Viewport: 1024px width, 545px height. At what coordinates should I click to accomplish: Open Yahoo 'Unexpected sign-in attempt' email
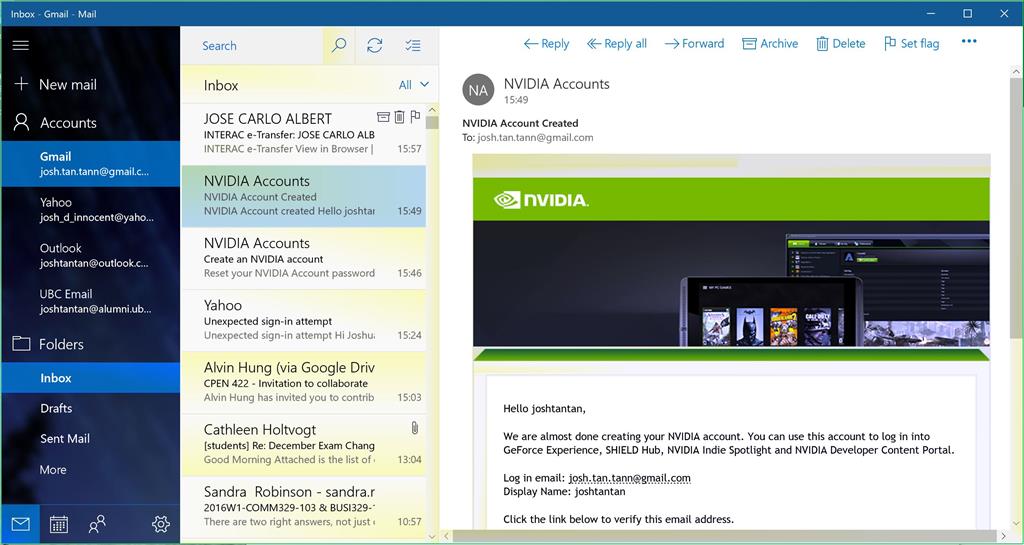(x=304, y=320)
